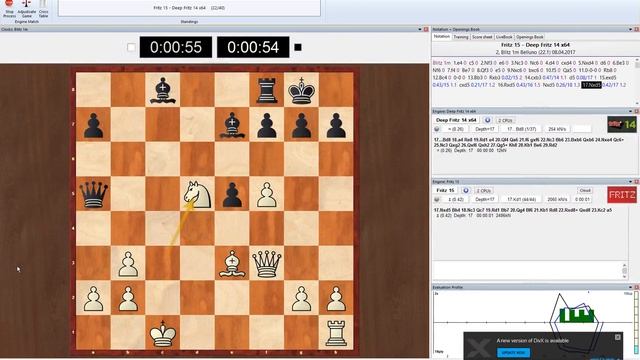
Task: Click the black queen on a5
Action: (93, 194)
